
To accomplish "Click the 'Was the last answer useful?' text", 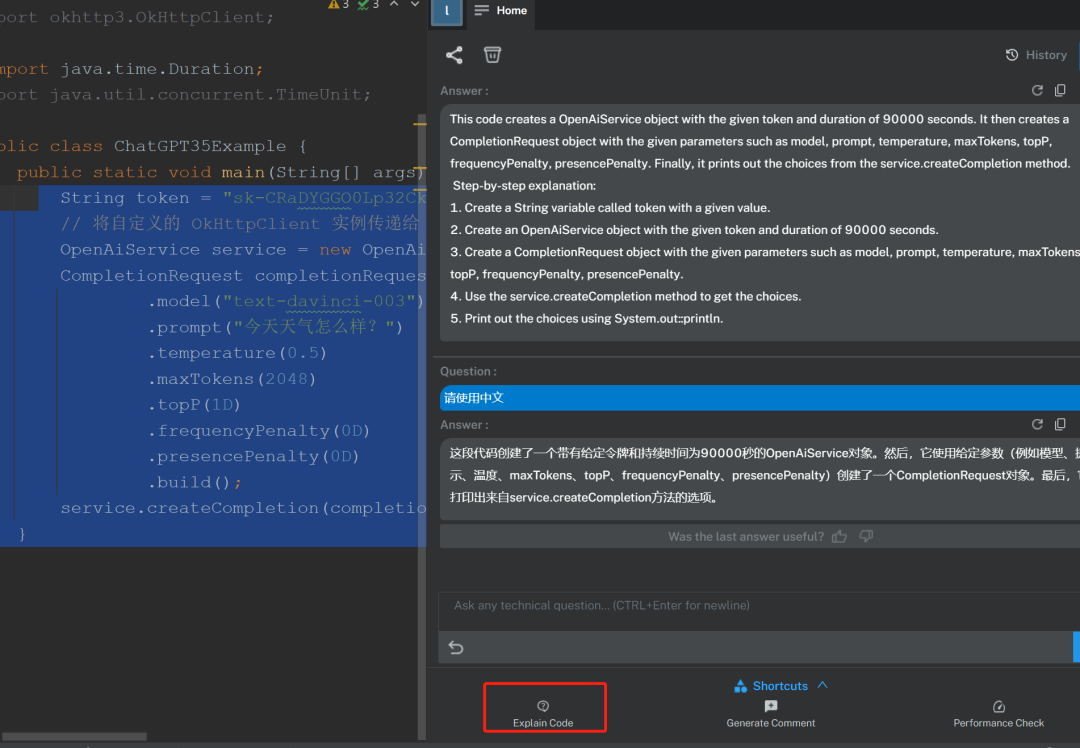I will (745, 537).
